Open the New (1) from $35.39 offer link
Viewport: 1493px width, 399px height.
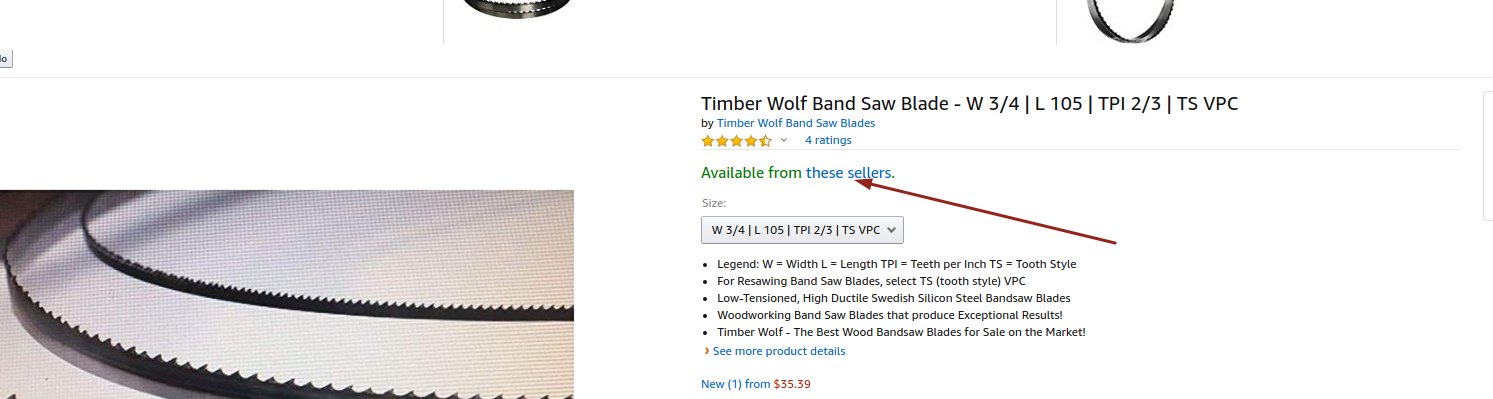point(756,383)
